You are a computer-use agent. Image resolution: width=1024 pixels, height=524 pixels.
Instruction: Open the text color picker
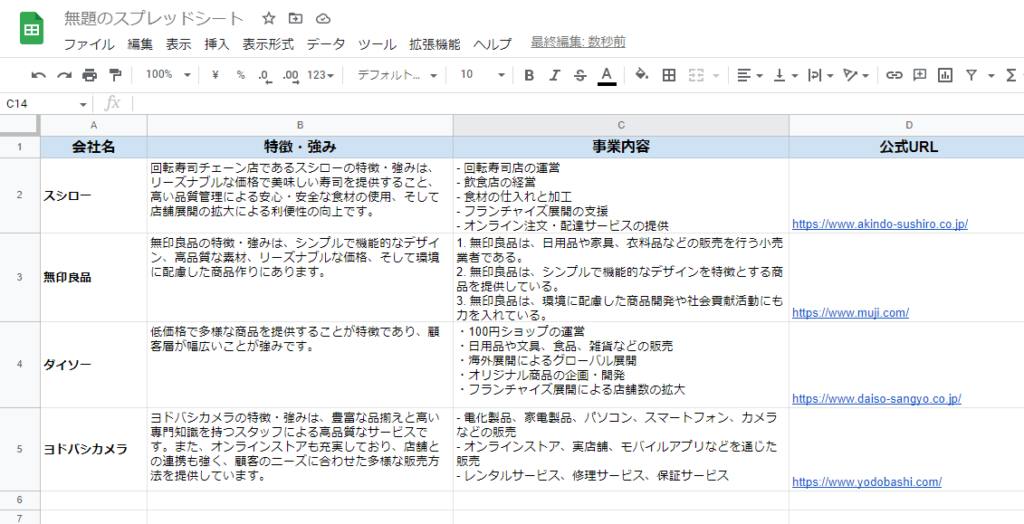[607, 75]
